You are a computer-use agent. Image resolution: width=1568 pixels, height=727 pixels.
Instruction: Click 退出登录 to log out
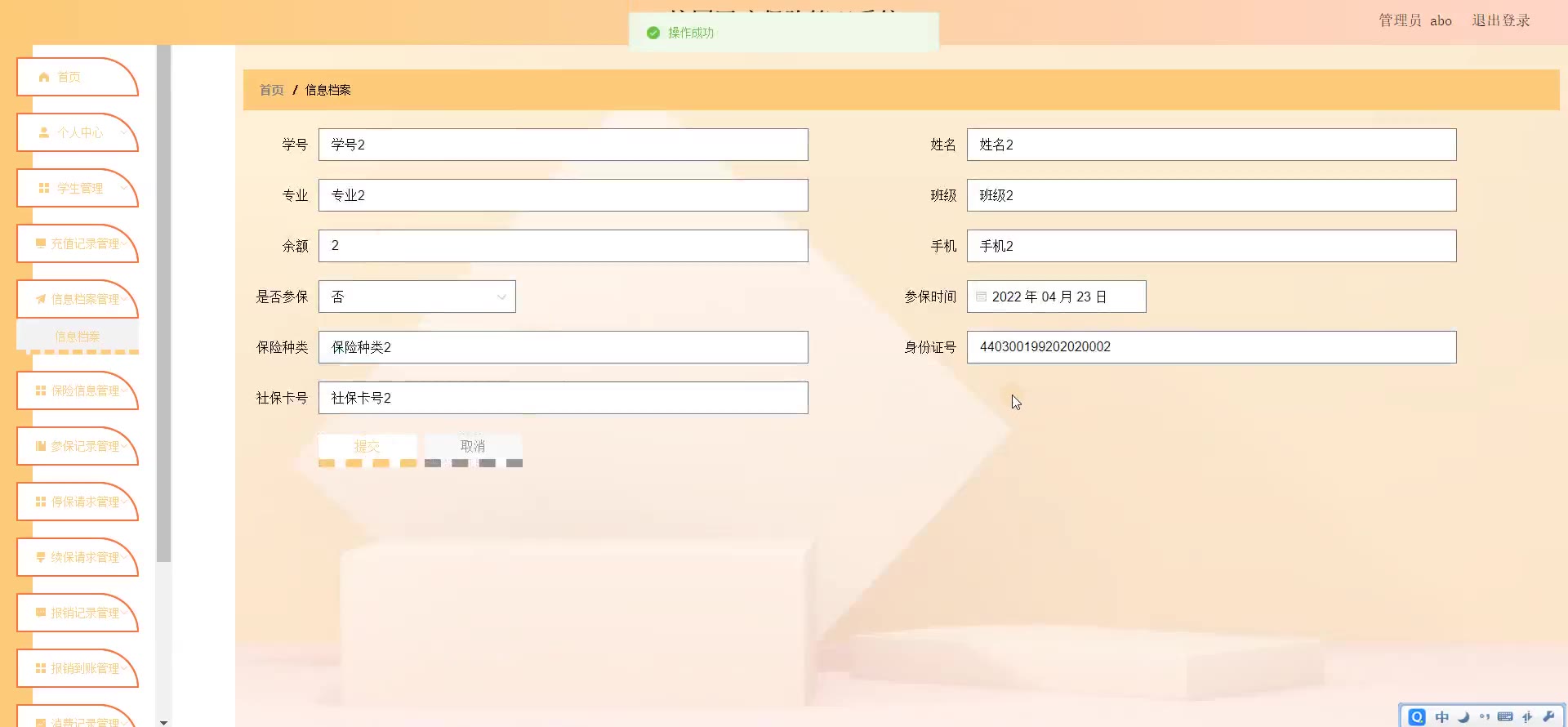click(x=1501, y=20)
